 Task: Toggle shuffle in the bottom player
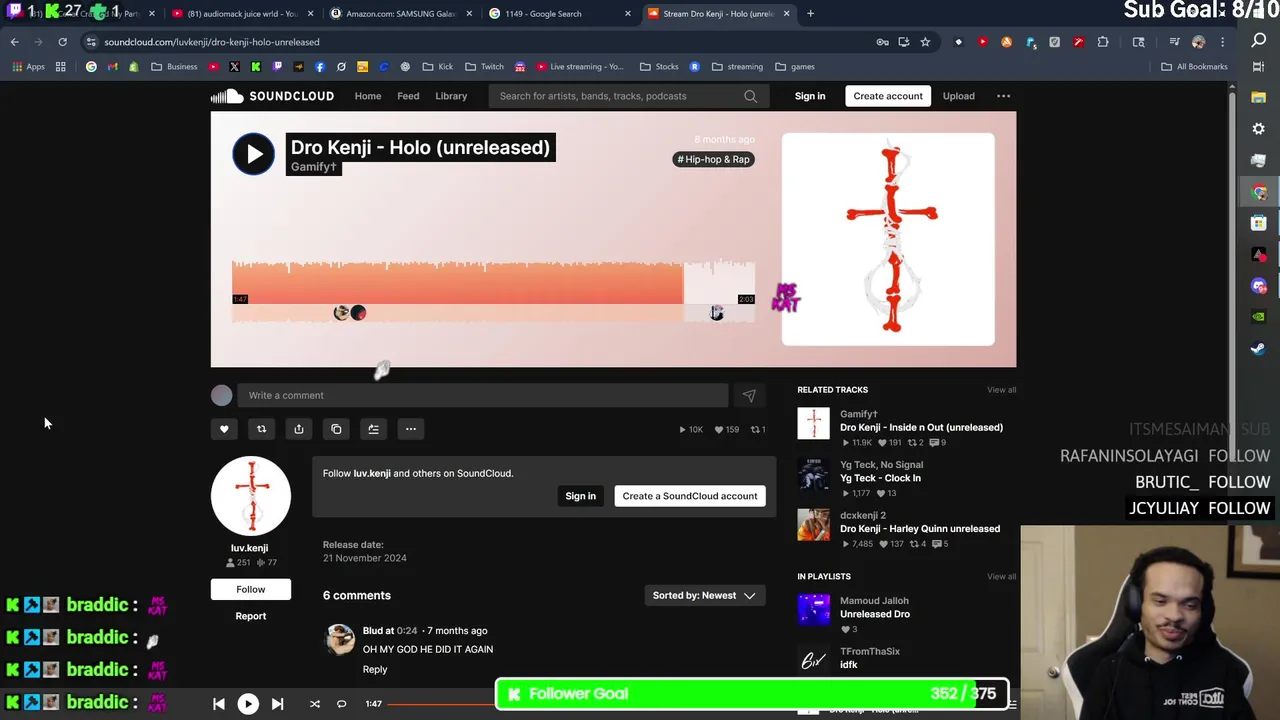(314, 704)
